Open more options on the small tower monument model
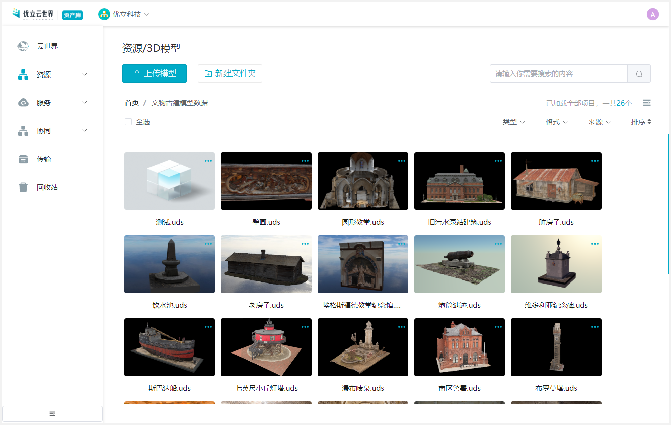671x425 pixels. (x=595, y=244)
